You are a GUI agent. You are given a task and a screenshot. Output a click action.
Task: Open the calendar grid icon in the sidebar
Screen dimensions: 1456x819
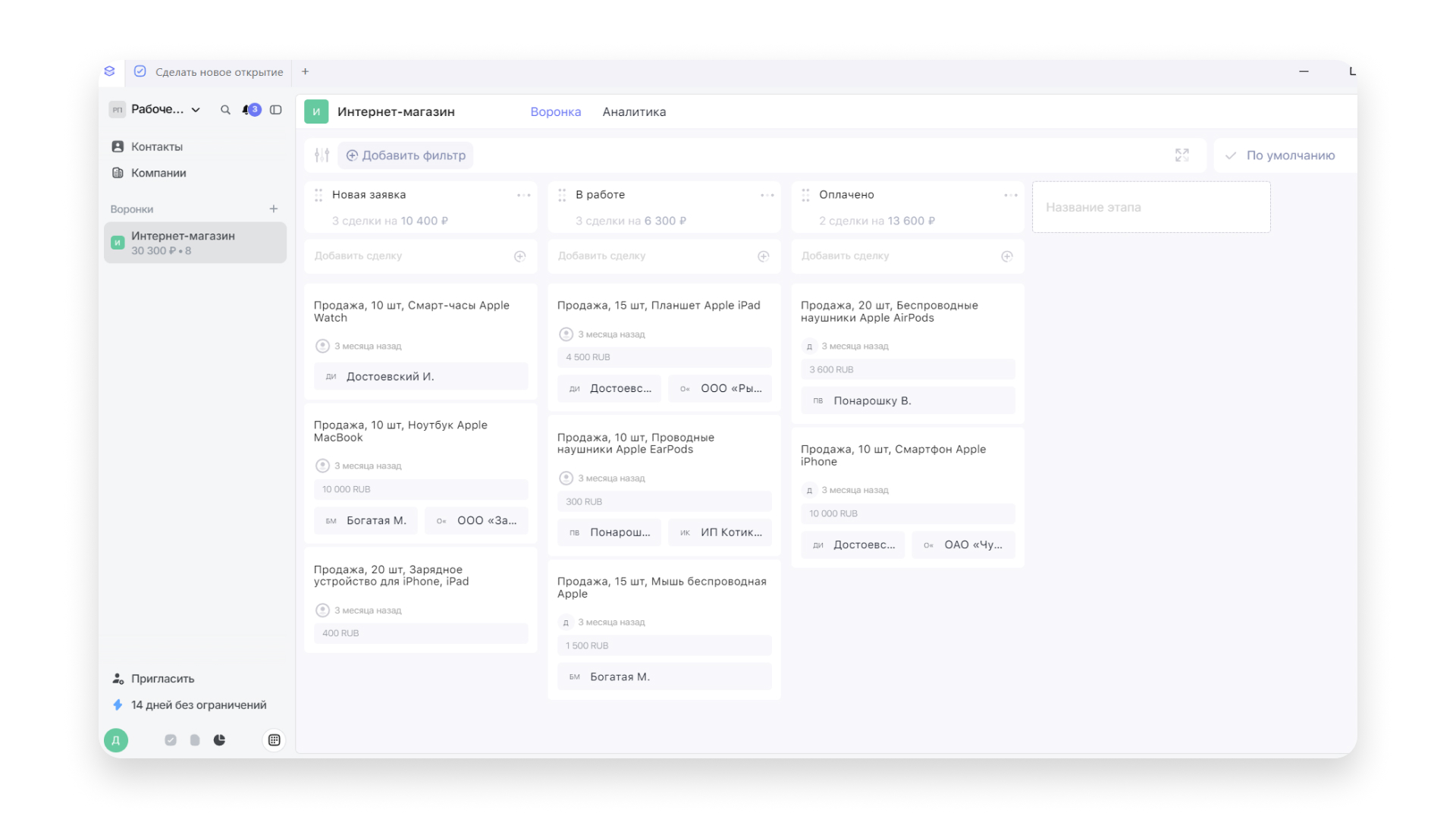tap(275, 740)
